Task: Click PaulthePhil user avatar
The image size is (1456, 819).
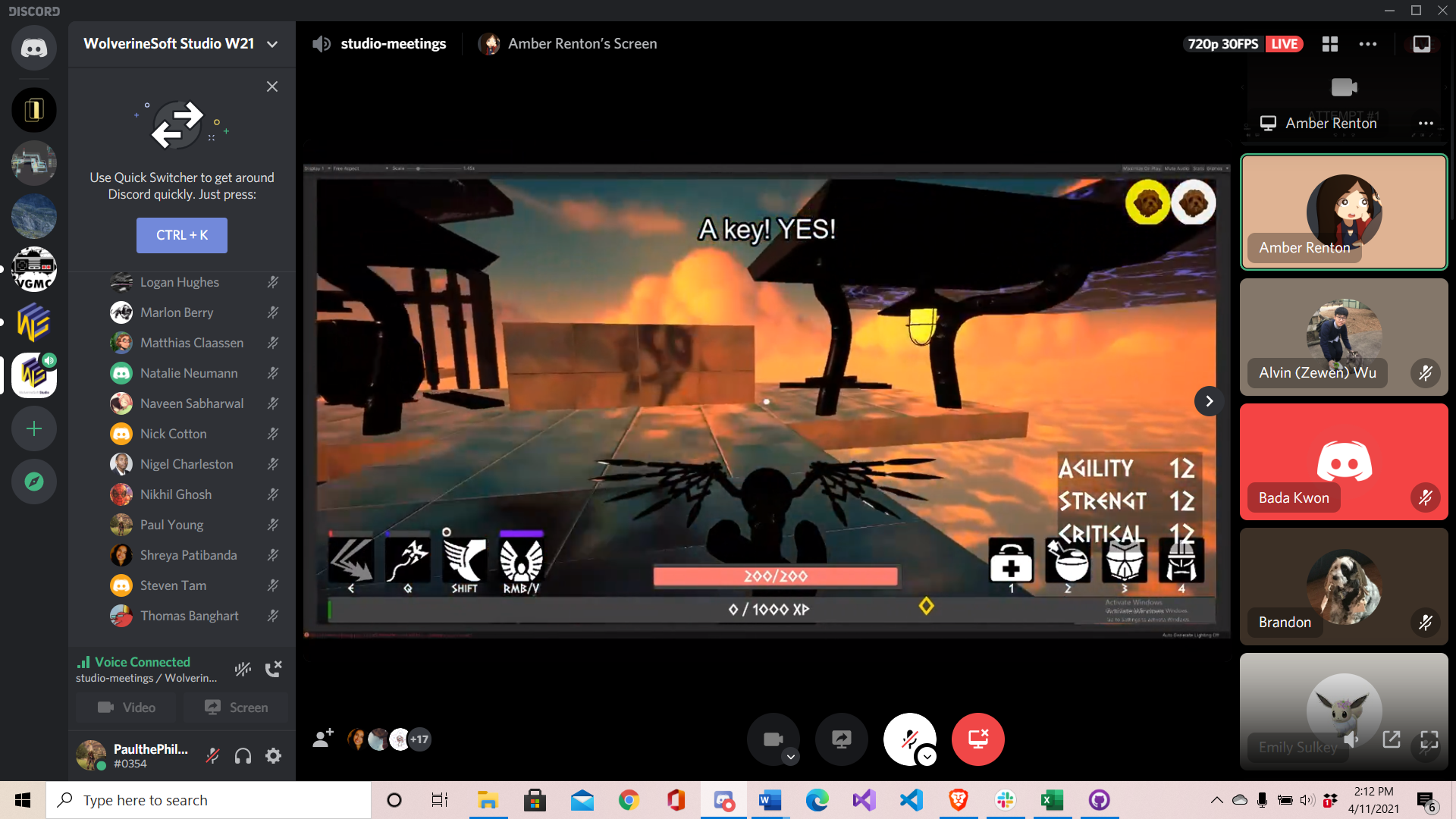Action: point(91,755)
